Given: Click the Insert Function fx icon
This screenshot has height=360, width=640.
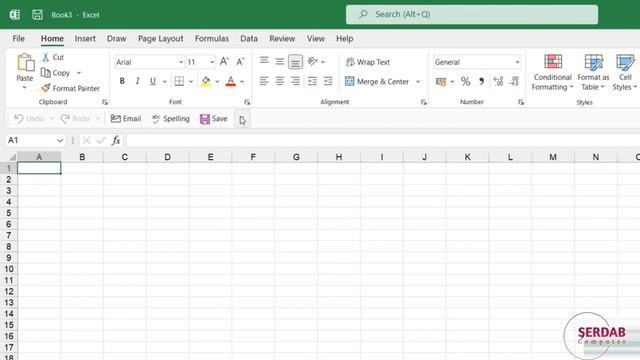Looking at the screenshot, I should coord(116,140).
